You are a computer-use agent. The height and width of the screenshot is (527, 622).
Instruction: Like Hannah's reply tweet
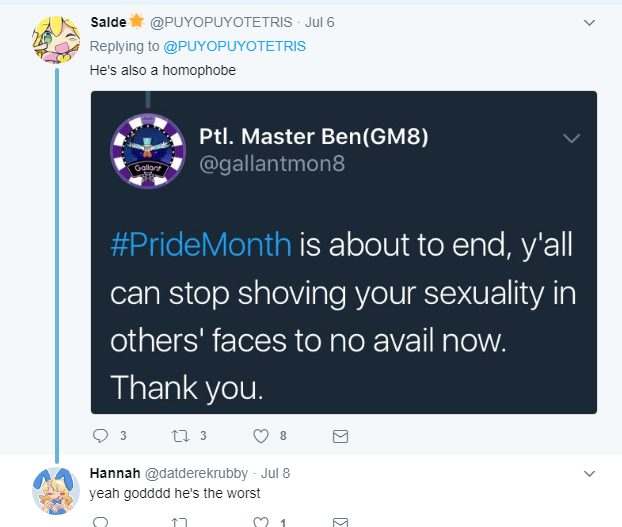pos(261,522)
